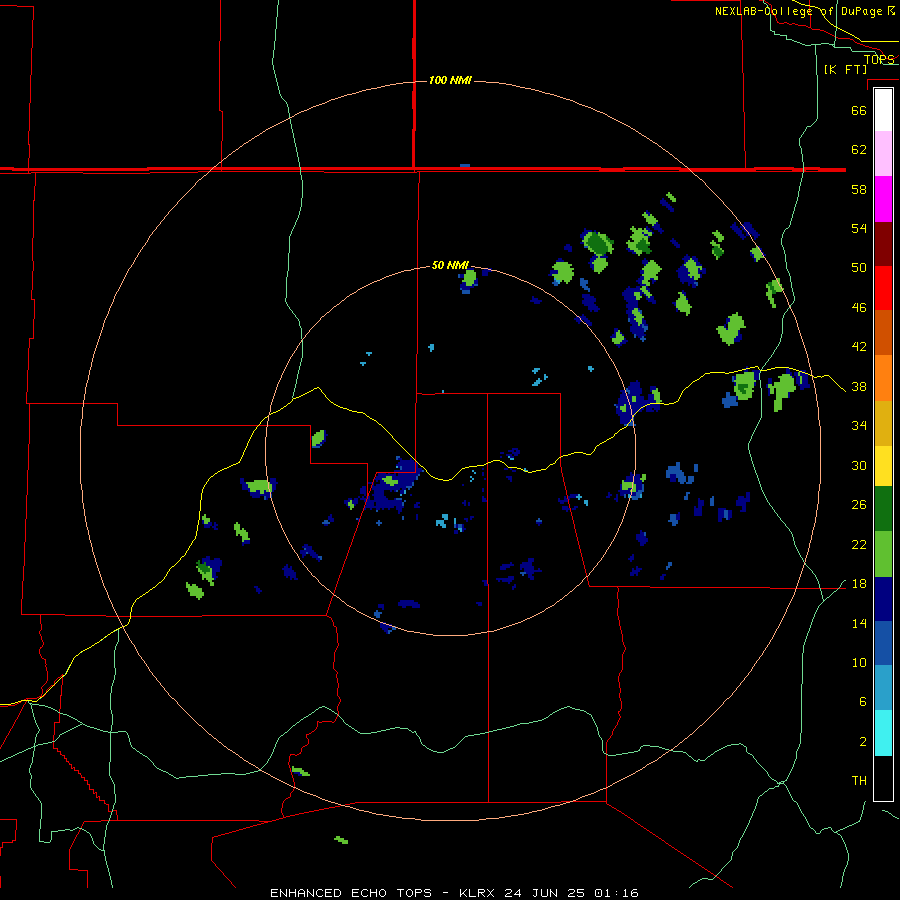The image size is (900, 900).
Task: Click "ENHANCED ECHO TOPS" in the bottom caption
Action: tap(351, 893)
